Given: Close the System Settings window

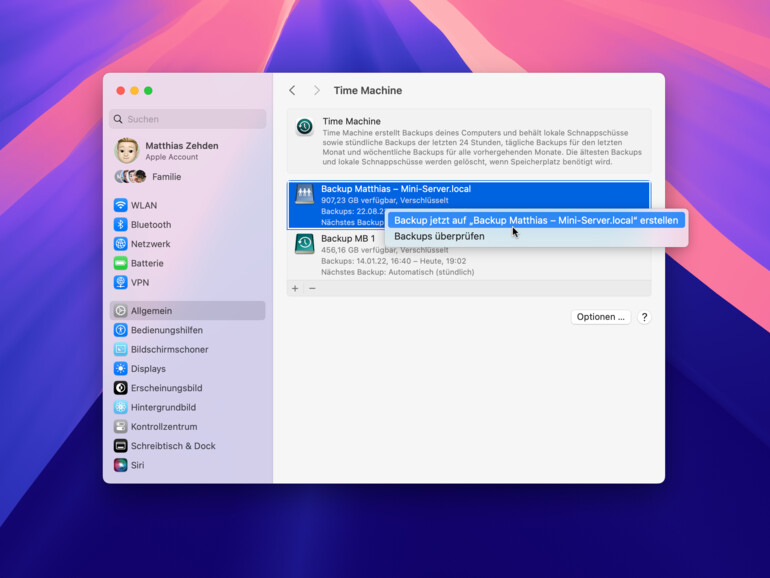Looking at the screenshot, I should coord(120,90).
